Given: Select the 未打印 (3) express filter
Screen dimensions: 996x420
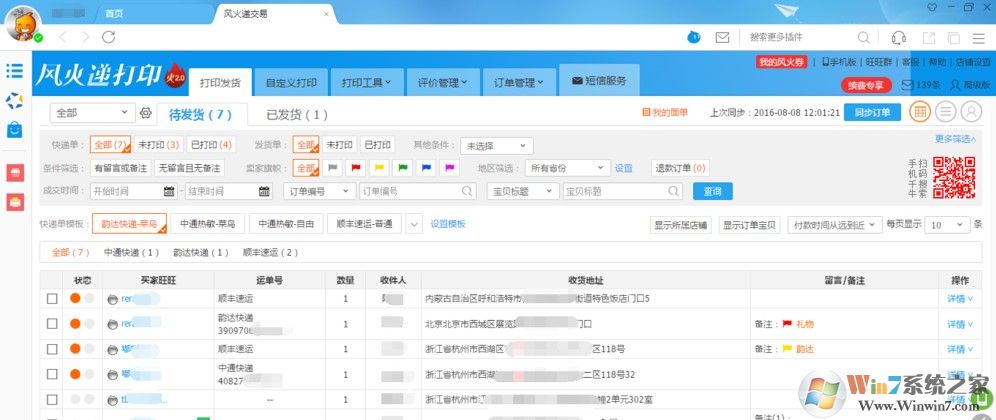Looking at the screenshot, I should pos(158,145).
